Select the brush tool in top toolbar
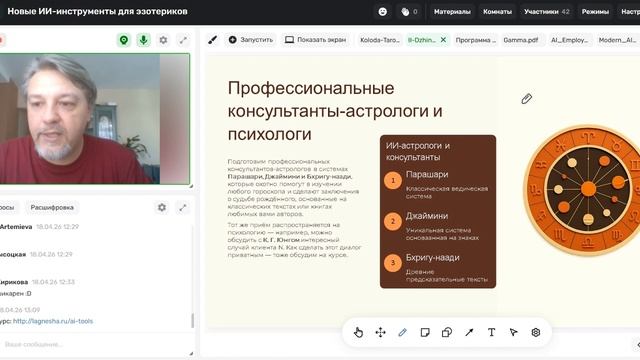Image resolution: width=640 pixels, height=360 pixels. tap(213, 40)
